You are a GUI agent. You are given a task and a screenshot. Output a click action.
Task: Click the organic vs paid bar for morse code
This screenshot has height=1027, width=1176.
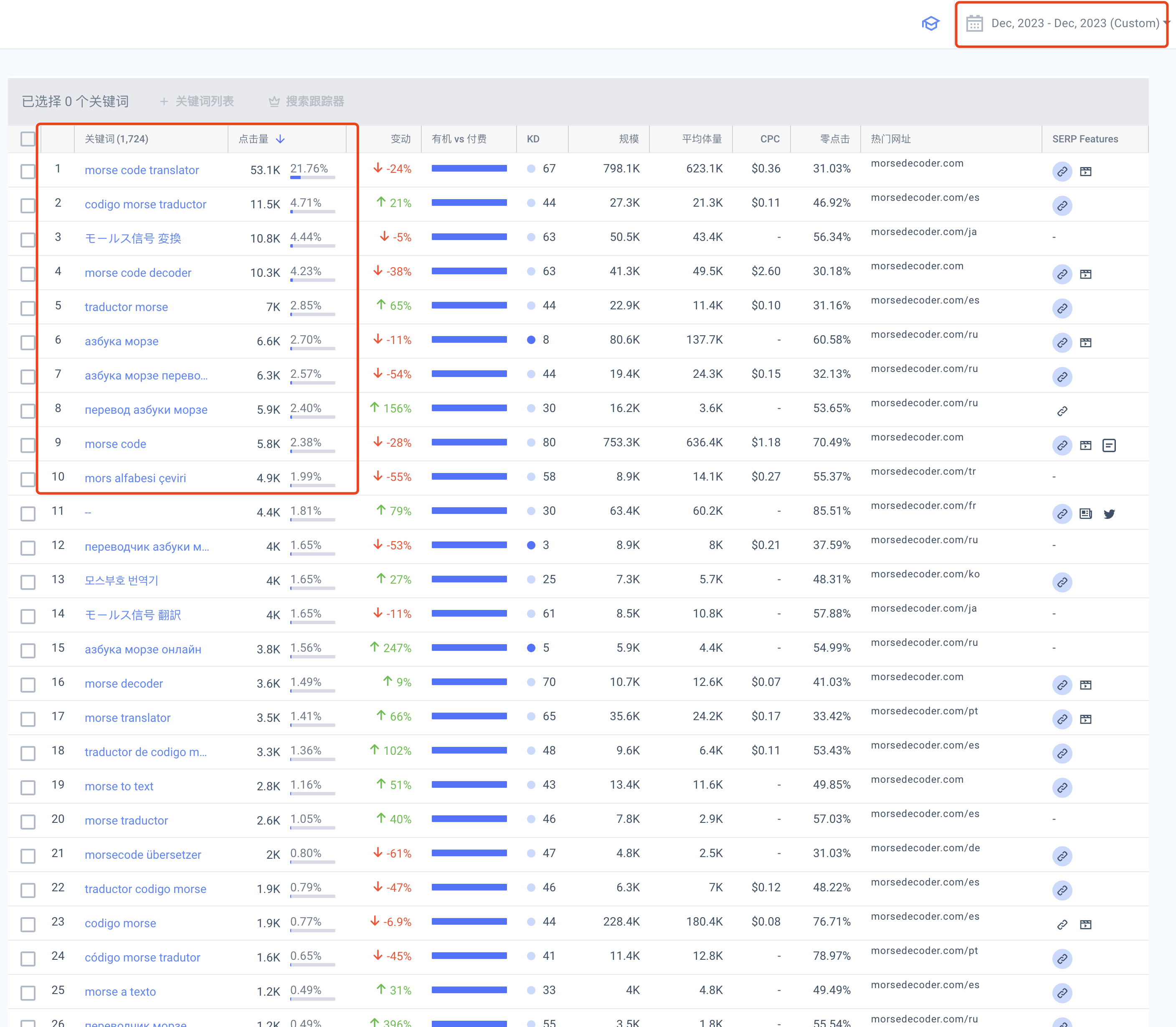pos(469,443)
